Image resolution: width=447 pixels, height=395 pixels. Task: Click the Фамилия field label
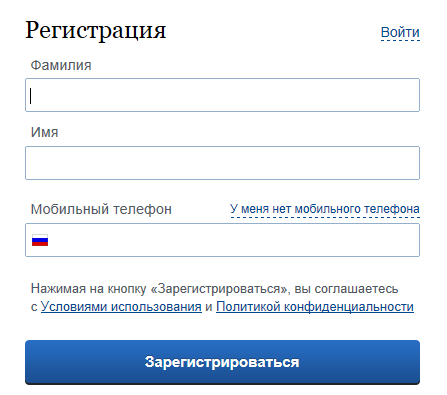(x=61, y=65)
